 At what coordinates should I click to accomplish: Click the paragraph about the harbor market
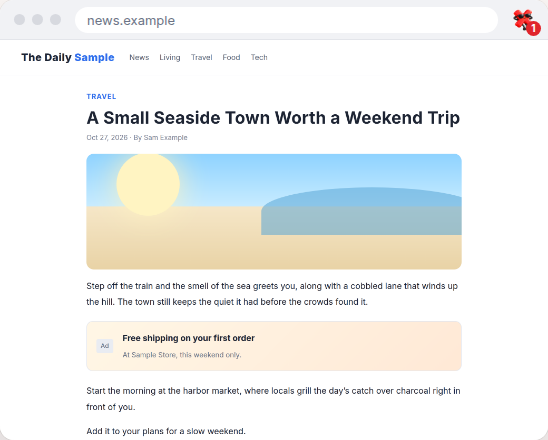pyautogui.click(x=273, y=399)
